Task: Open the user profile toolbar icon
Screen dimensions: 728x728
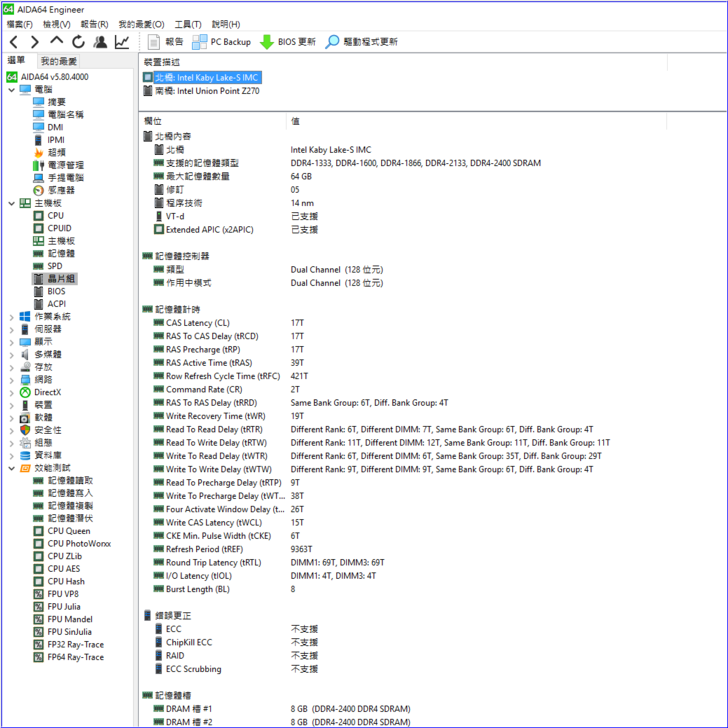Action: click(100, 42)
